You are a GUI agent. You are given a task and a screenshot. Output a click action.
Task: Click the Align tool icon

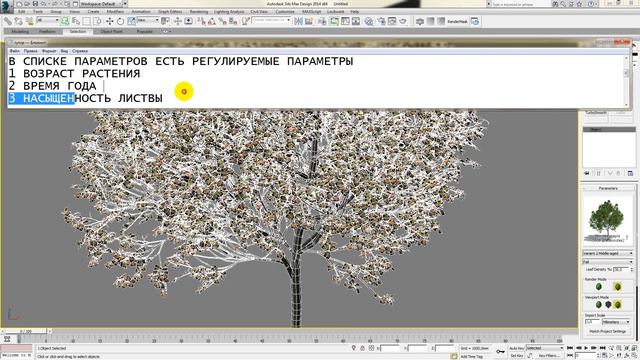coord(309,21)
